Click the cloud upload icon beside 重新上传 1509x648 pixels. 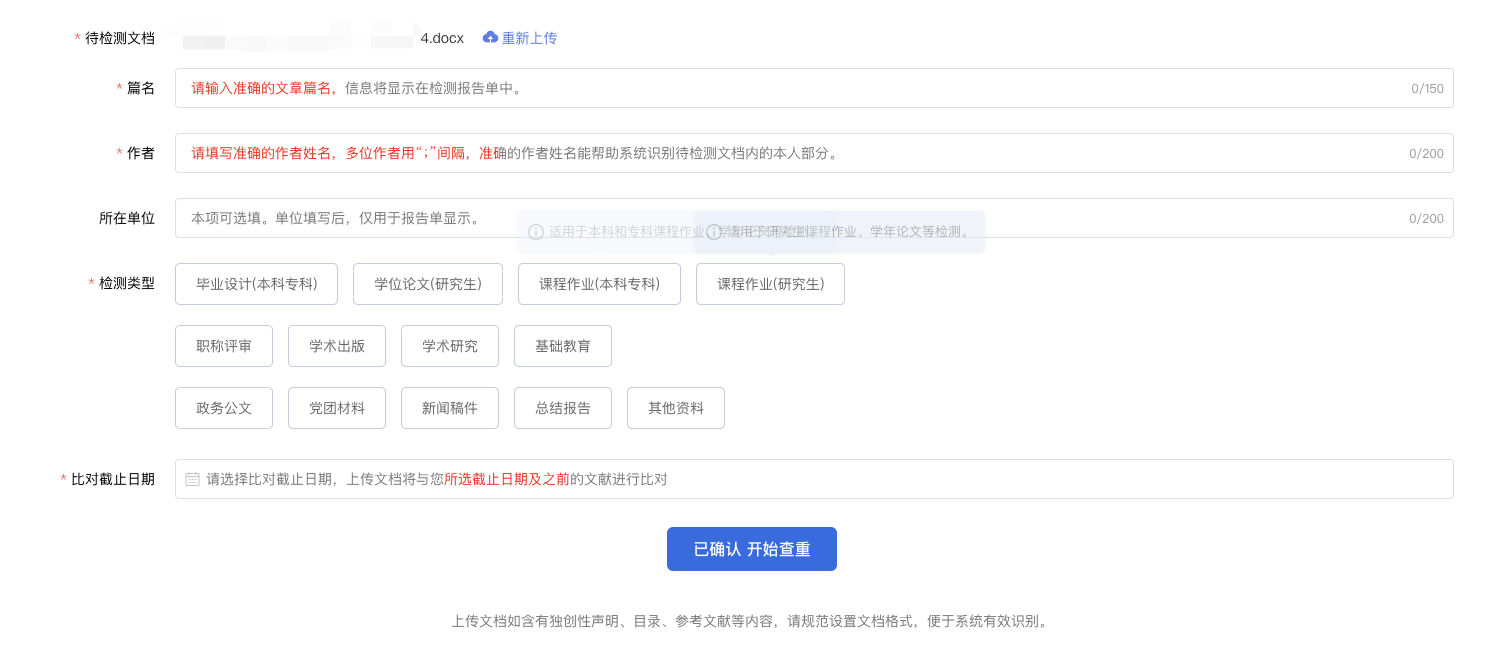click(490, 38)
